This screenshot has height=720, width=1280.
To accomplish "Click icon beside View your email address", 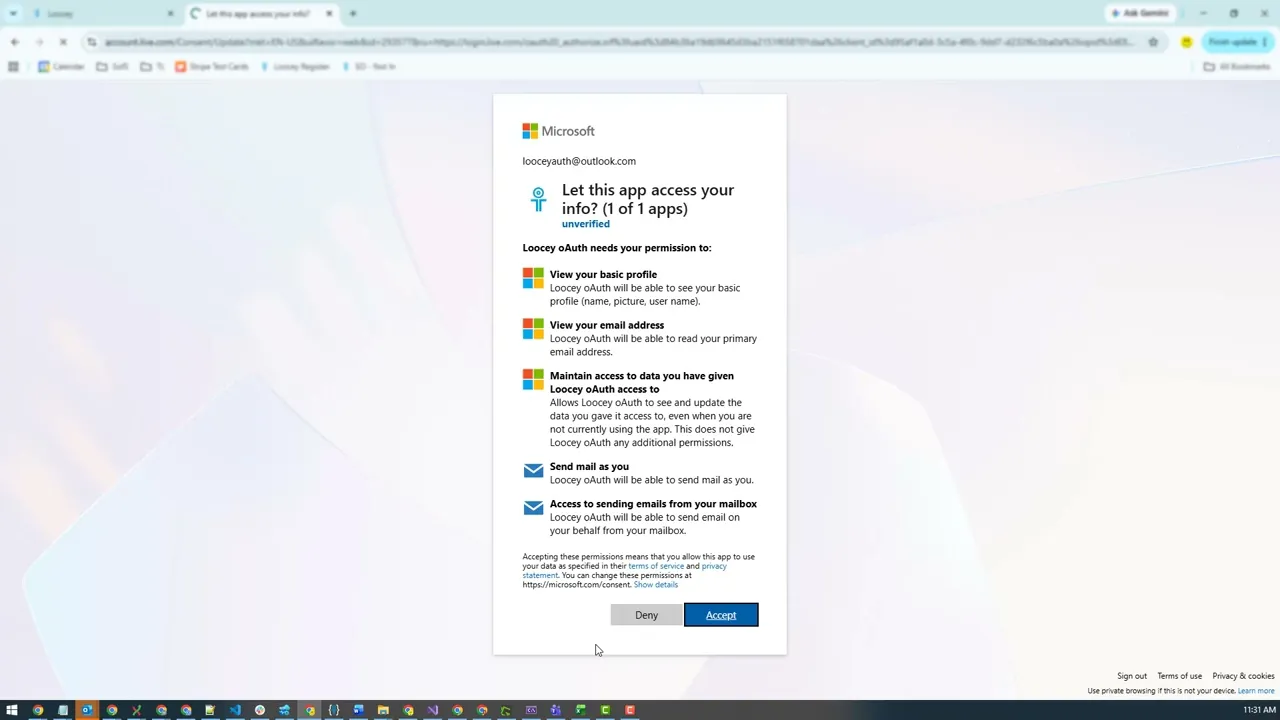I will coord(533,328).
